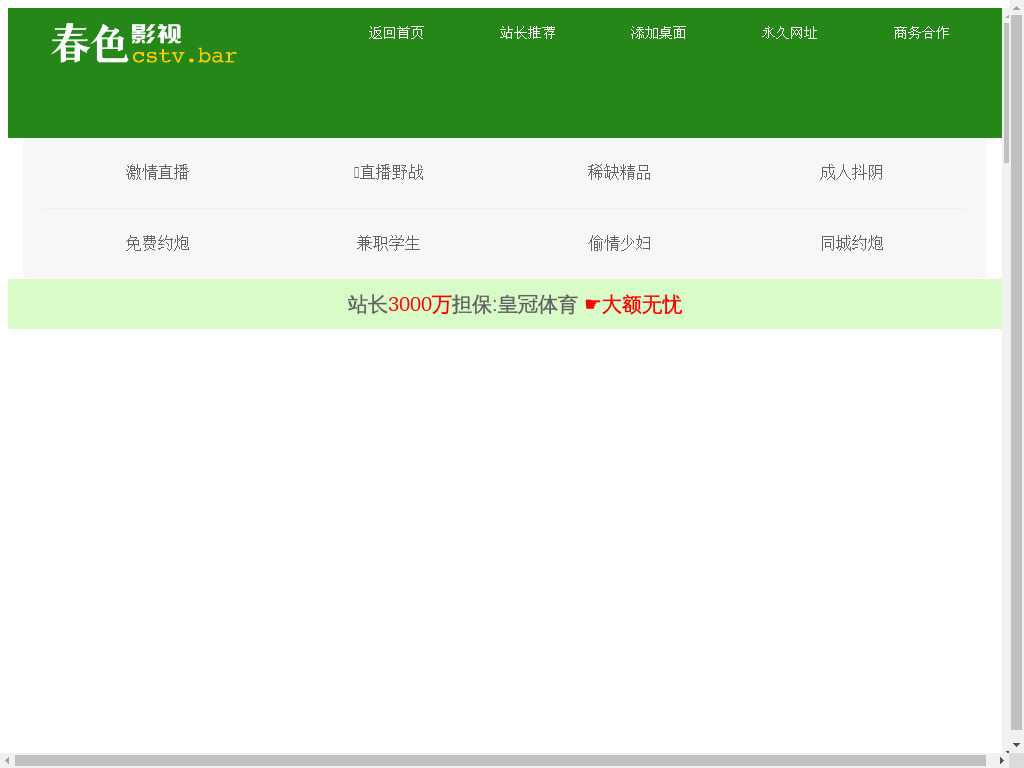Click 商务合作 in the top navigation

click(x=921, y=33)
